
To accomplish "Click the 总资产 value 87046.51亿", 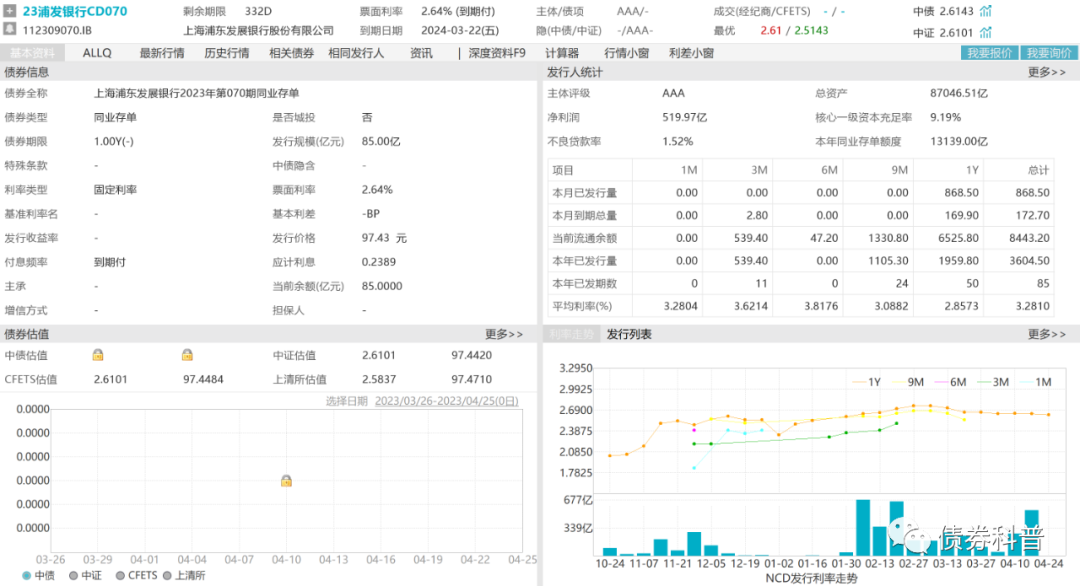I will [959, 93].
